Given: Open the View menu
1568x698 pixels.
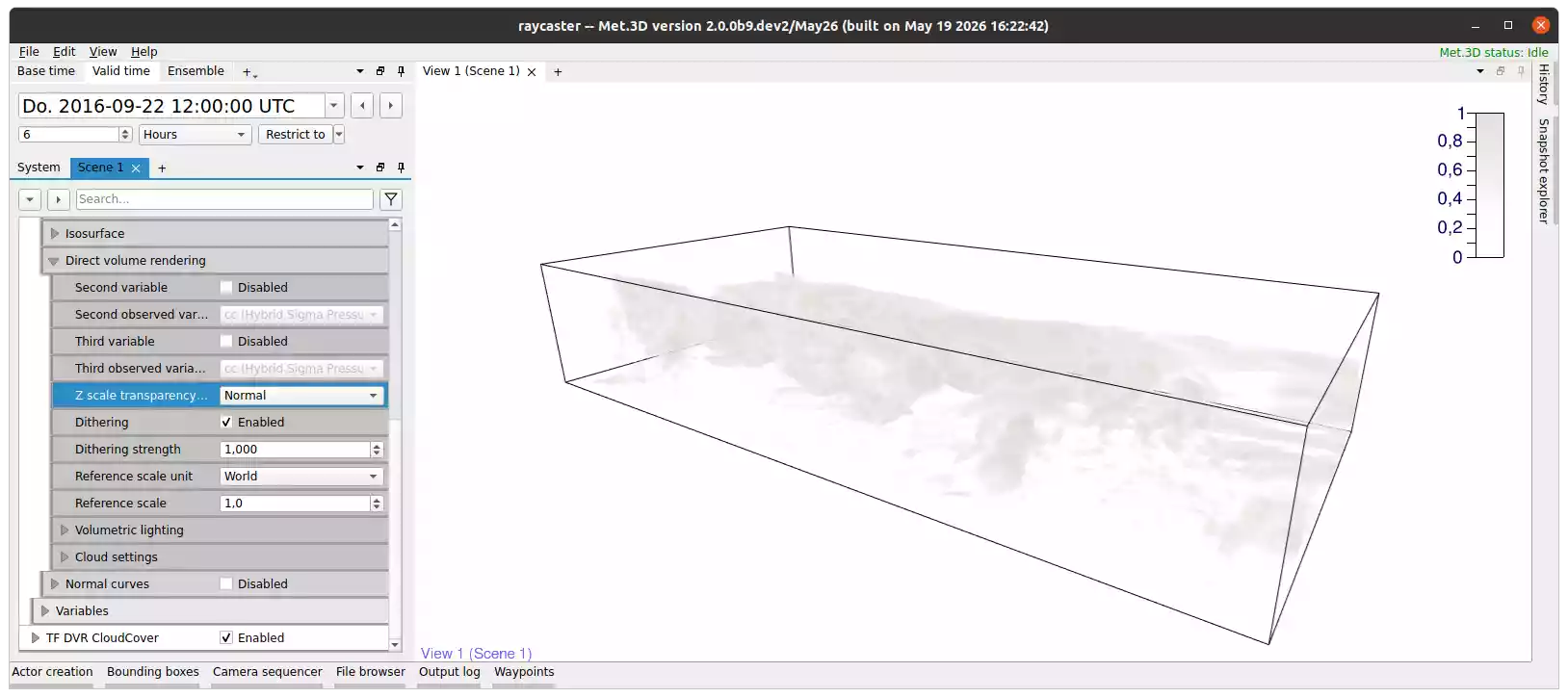Looking at the screenshot, I should point(103,52).
